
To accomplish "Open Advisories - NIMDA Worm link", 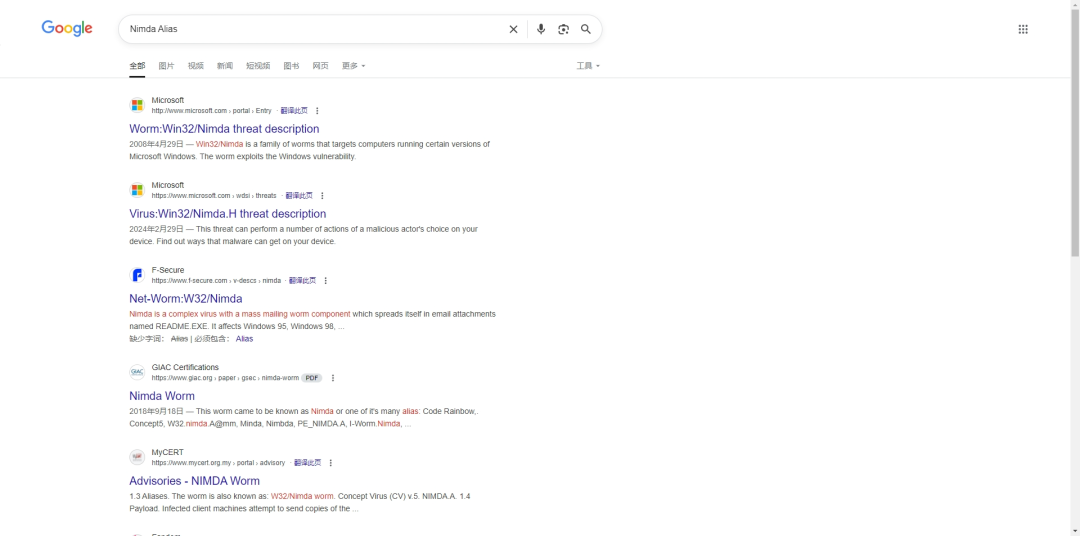I will [194, 481].
